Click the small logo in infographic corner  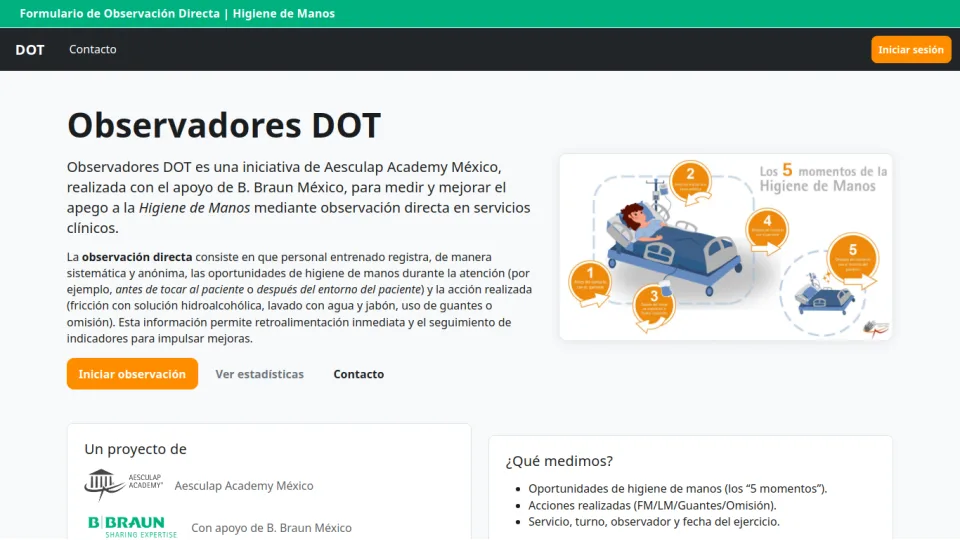click(875, 327)
